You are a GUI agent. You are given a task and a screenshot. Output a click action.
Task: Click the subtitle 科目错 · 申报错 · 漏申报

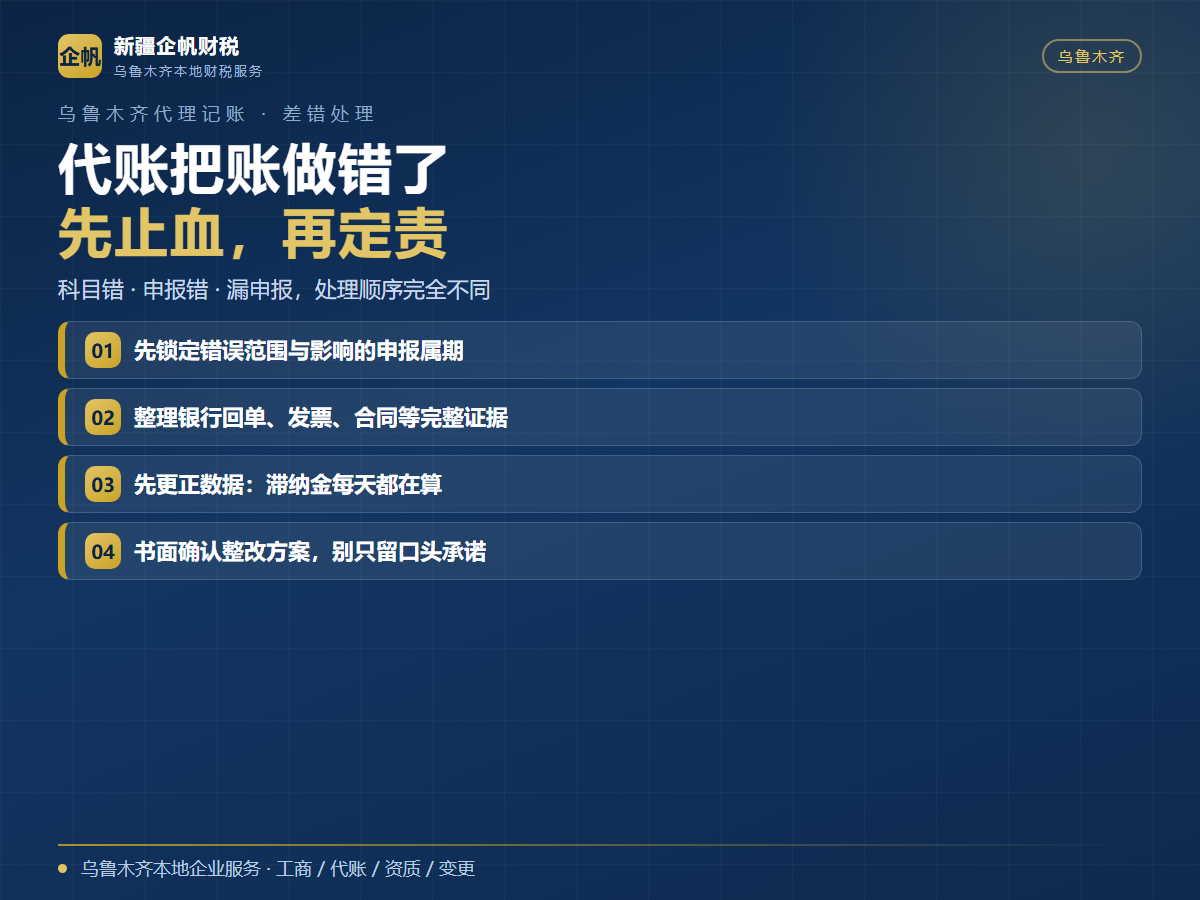tap(274, 290)
